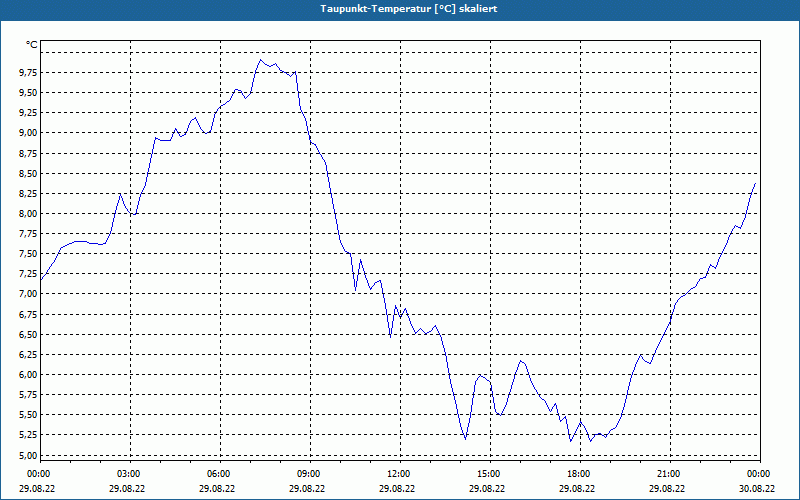The image size is (800, 500).
Task: Click the 8,00 y-axis label
Action: pyautogui.click(x=28, y=214)
